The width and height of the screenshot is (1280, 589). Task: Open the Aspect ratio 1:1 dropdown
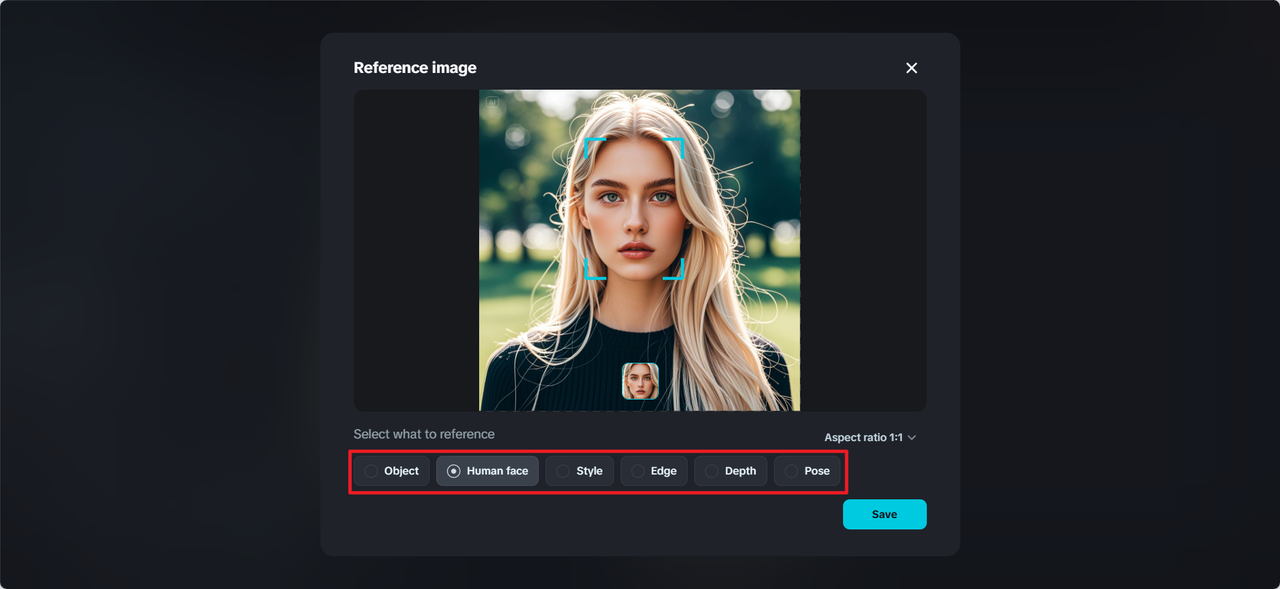870,438
